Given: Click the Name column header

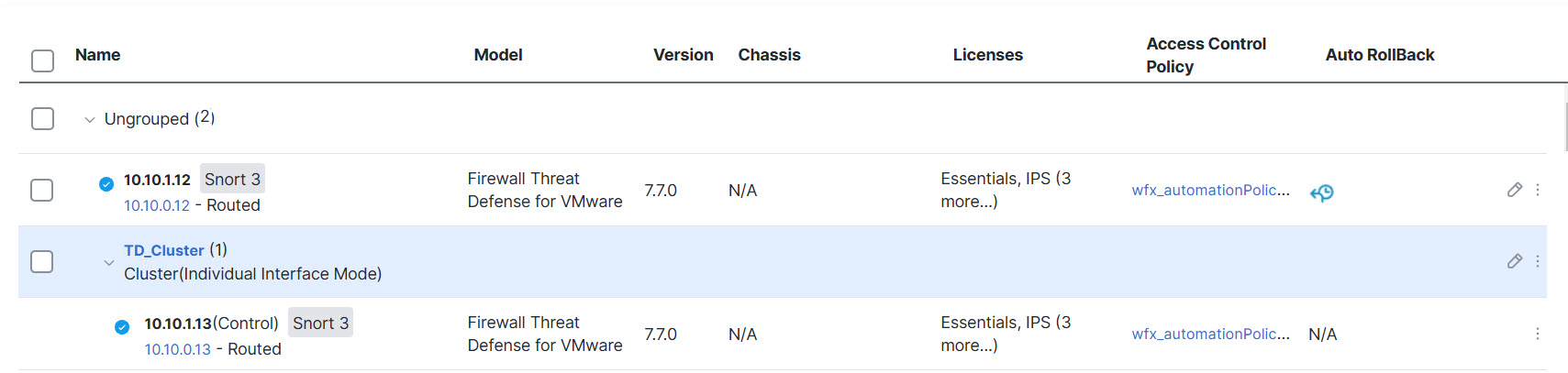Looking at the screenshot, I should coord(98,55).
